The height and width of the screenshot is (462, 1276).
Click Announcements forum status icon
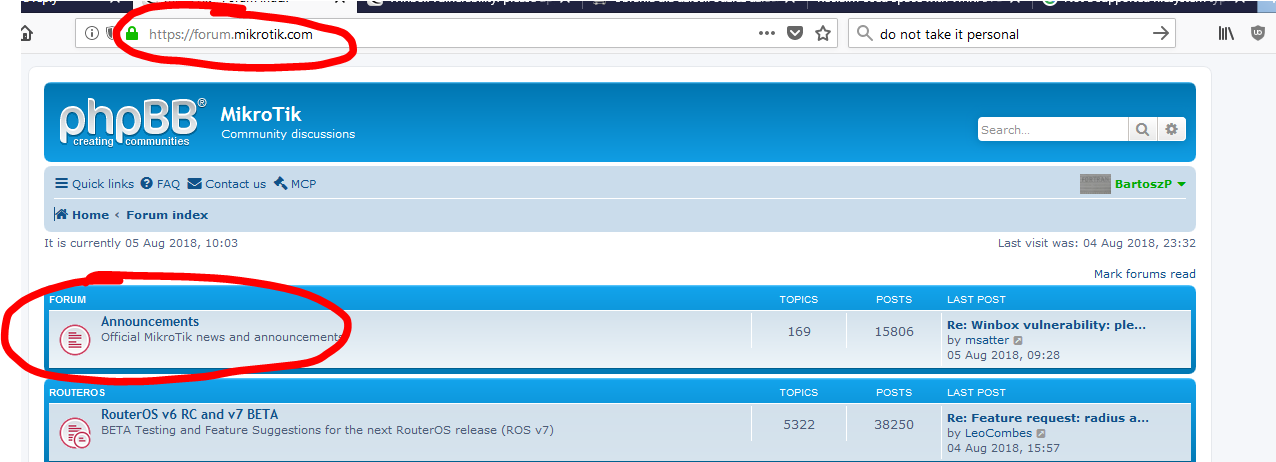coord(75,339)
